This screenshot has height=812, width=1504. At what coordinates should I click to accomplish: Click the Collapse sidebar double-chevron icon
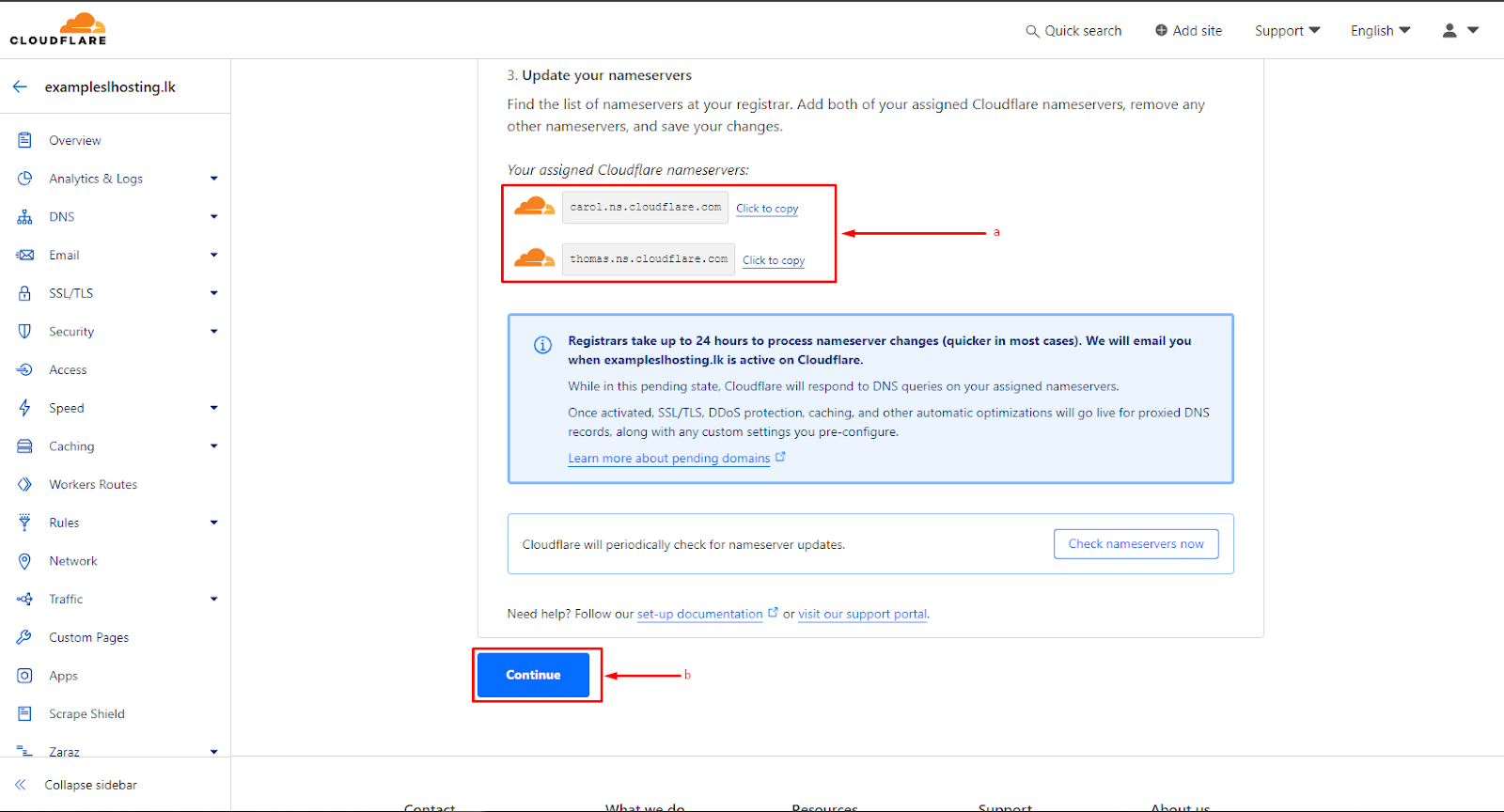point(20,785)
